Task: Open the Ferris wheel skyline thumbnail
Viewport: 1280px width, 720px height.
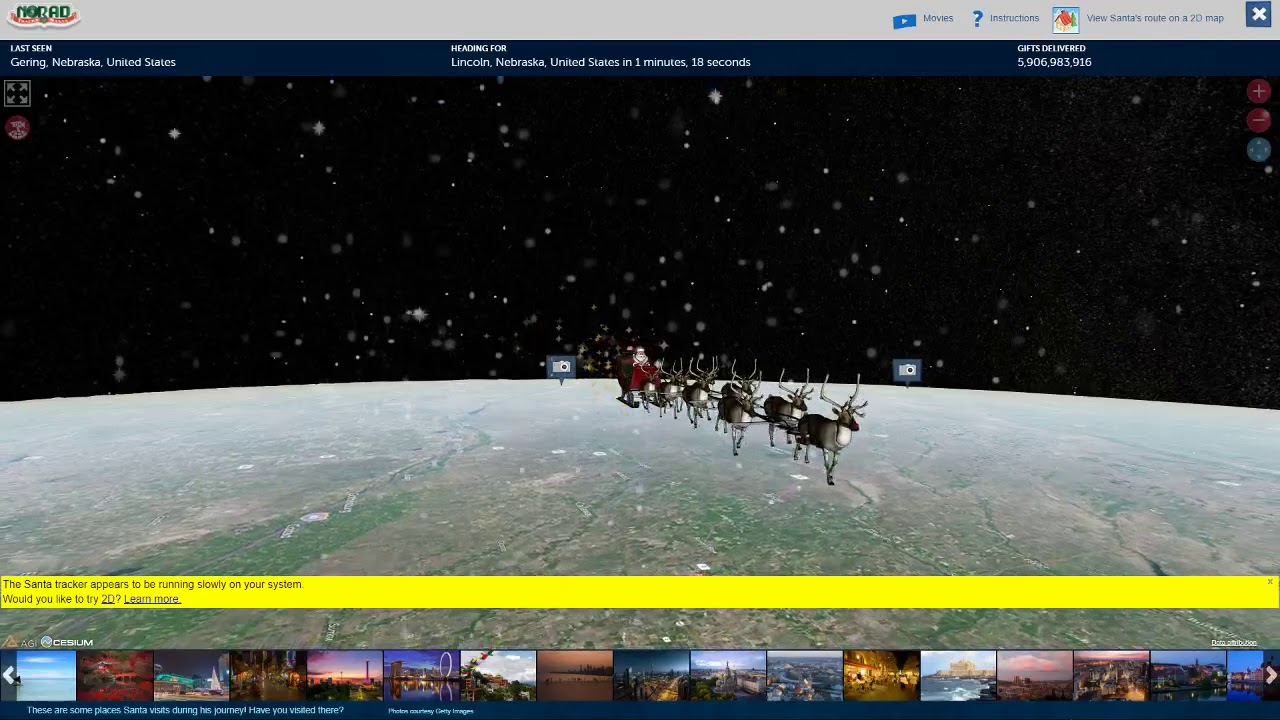Action: point(421,675)
